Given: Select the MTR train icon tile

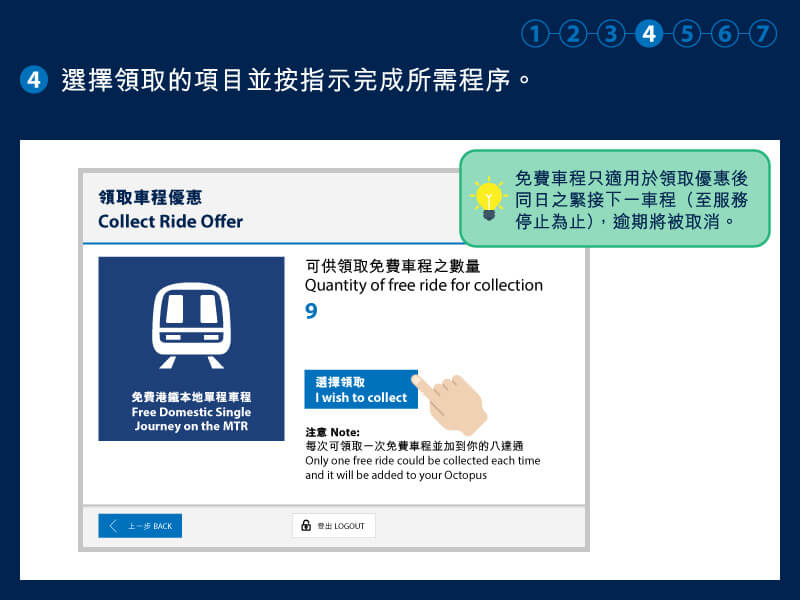Looking at the screenshot, I should 191,348.
